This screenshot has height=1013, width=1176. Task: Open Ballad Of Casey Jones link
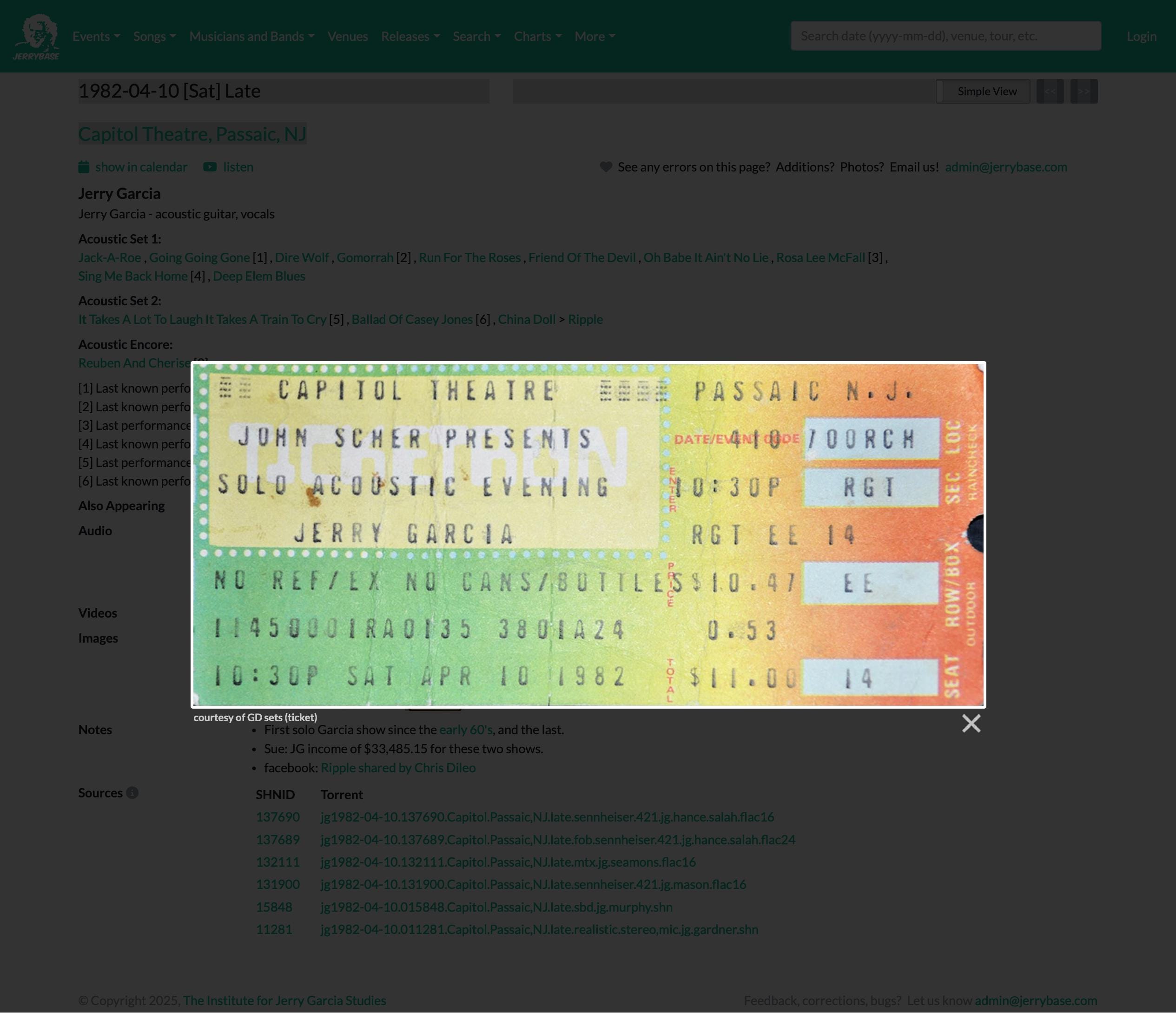412,319
